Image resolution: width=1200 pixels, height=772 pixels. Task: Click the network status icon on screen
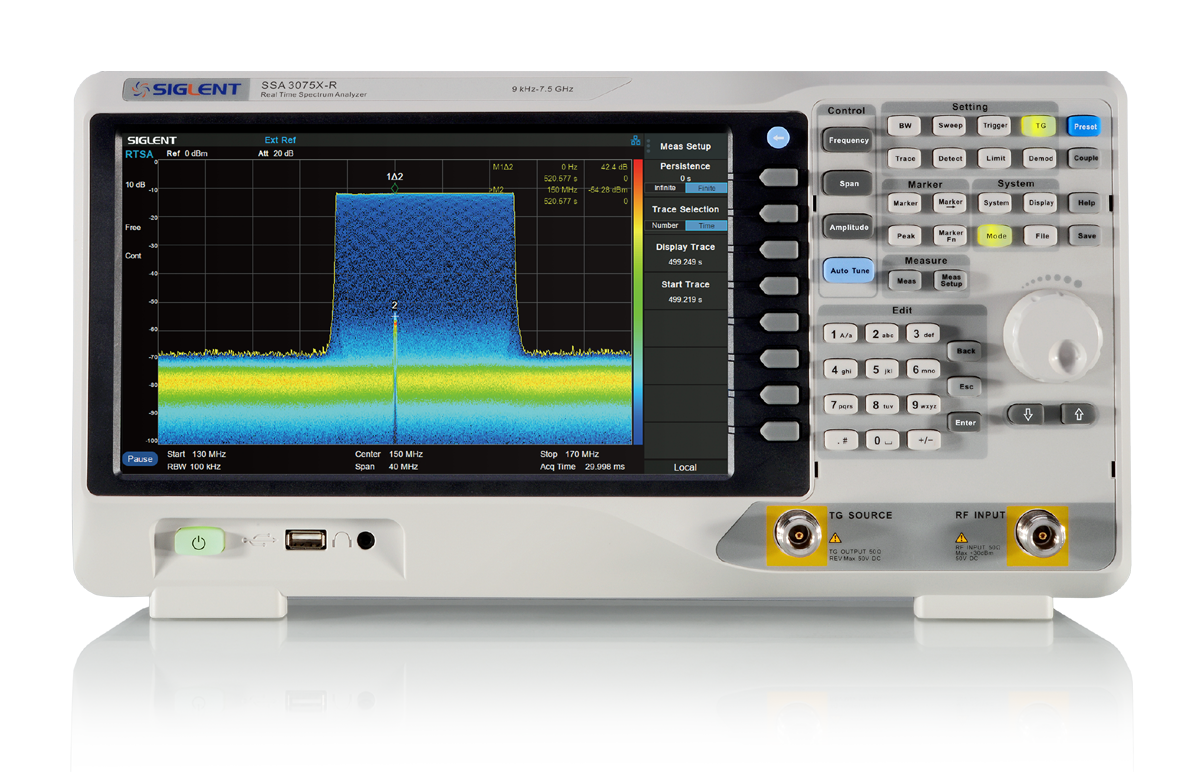[x=635, y=141]
